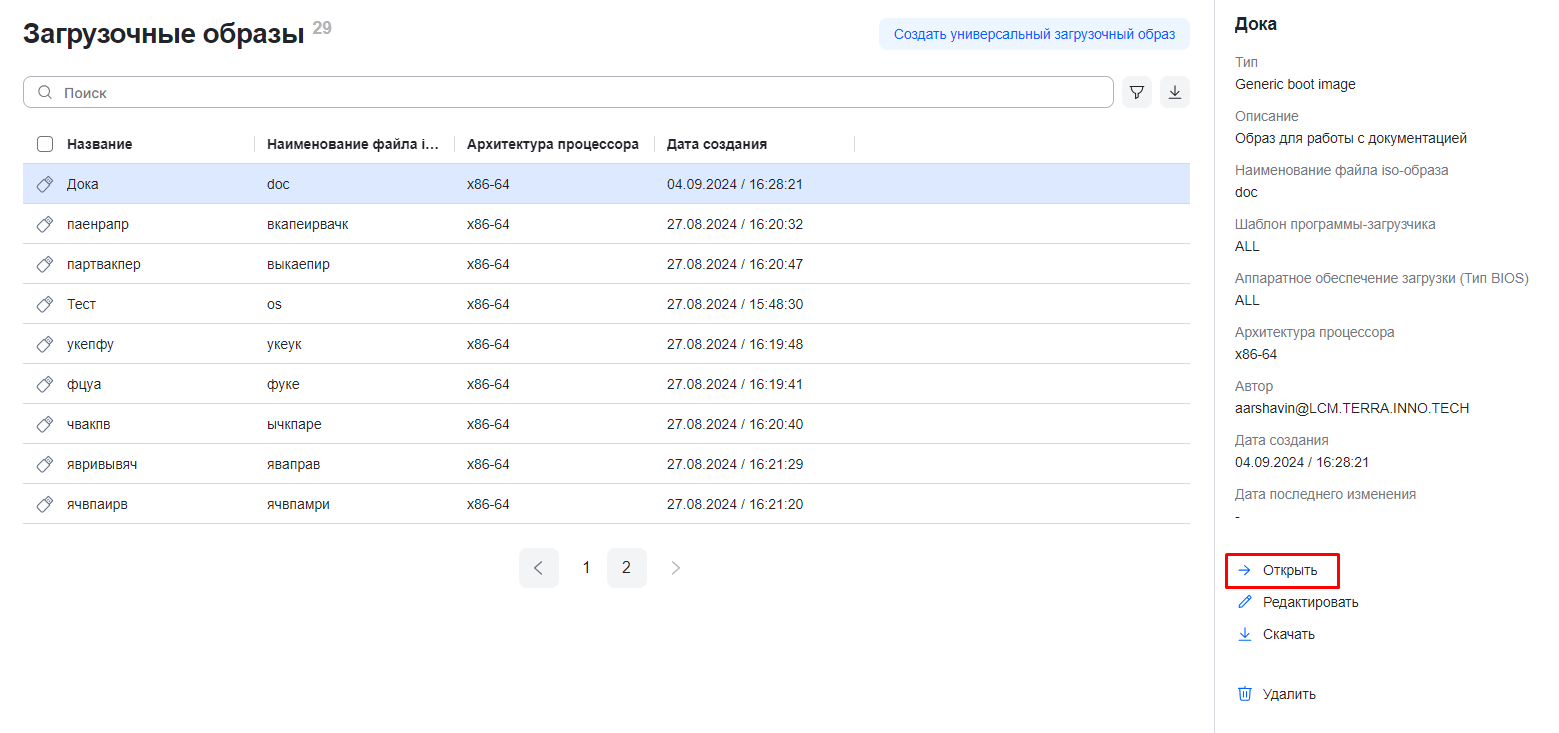Click the download icon next to Скачать
This screenshot has width=1559, height=733.
pyautogui.click(x=1245, y=634)
